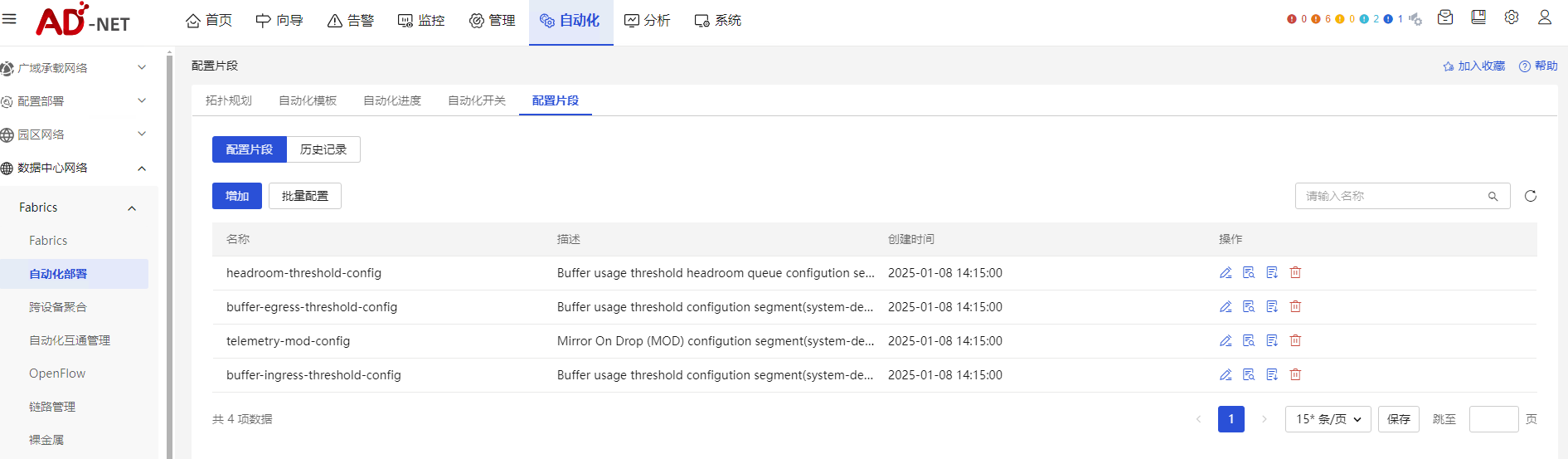Open the user account icon

click(x=1544, y=18)
